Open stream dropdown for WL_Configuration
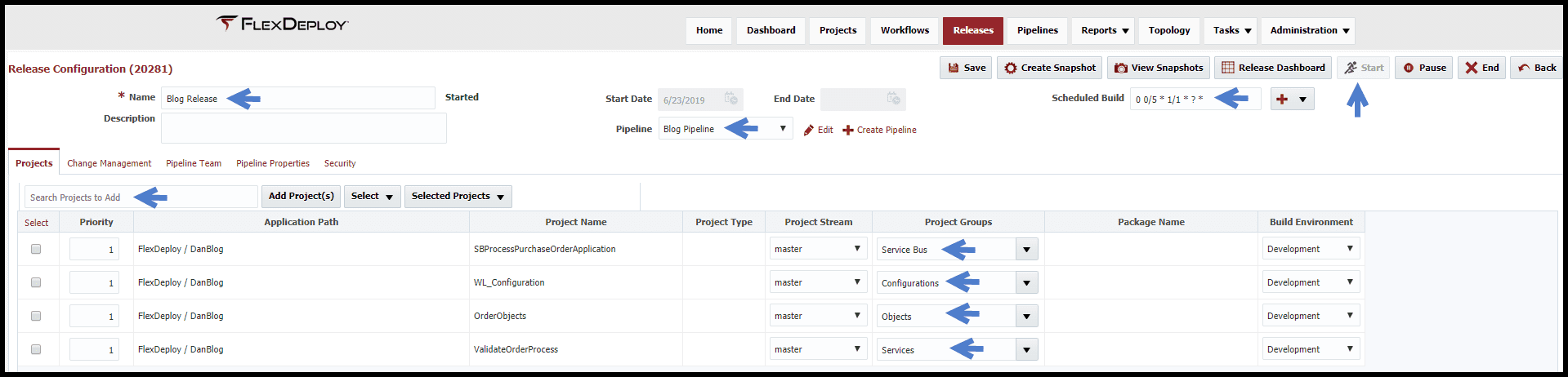This screenshot has height=377, width=1568. point(818,282)
